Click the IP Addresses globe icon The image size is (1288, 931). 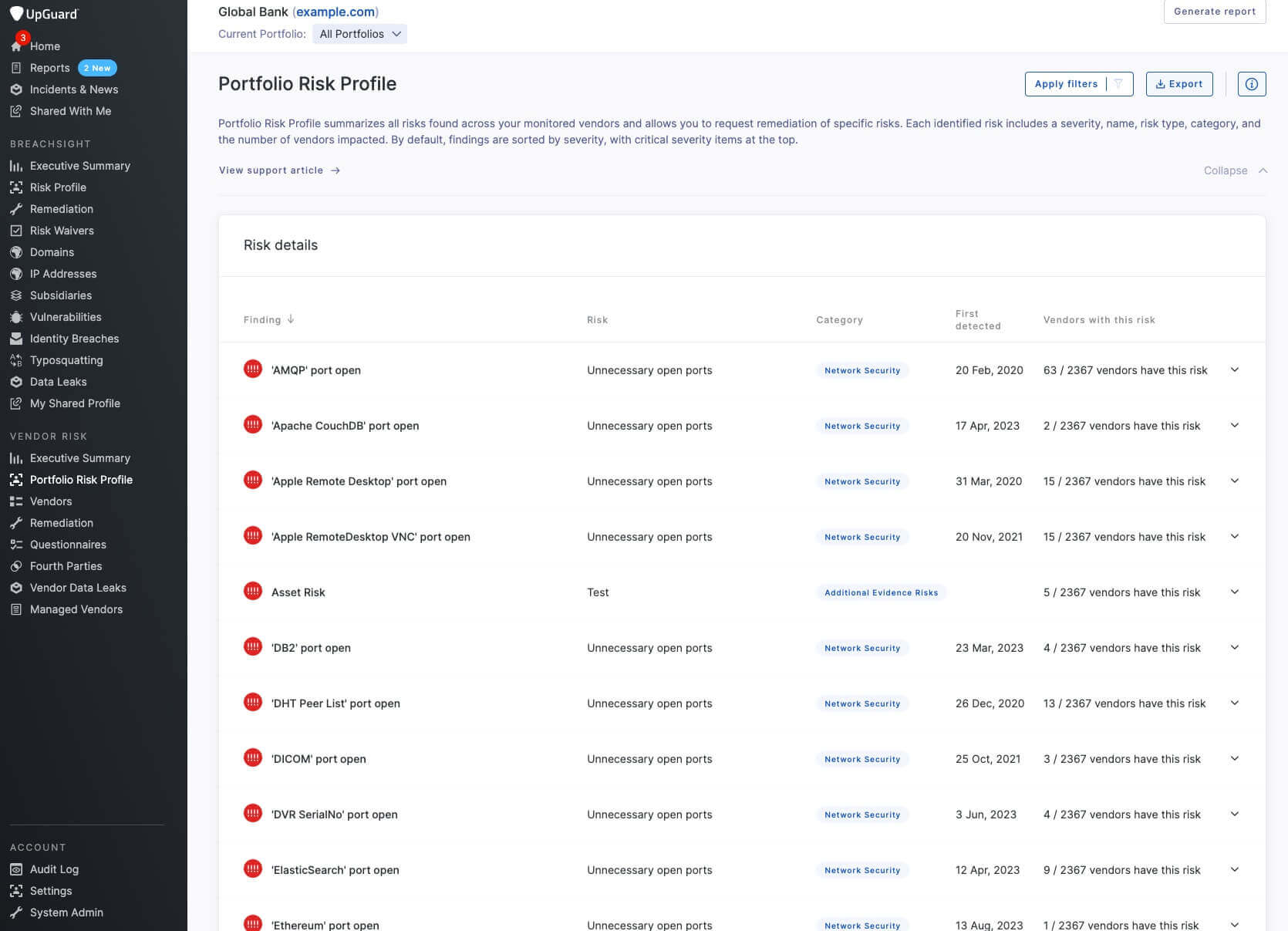tap(16, 274)
